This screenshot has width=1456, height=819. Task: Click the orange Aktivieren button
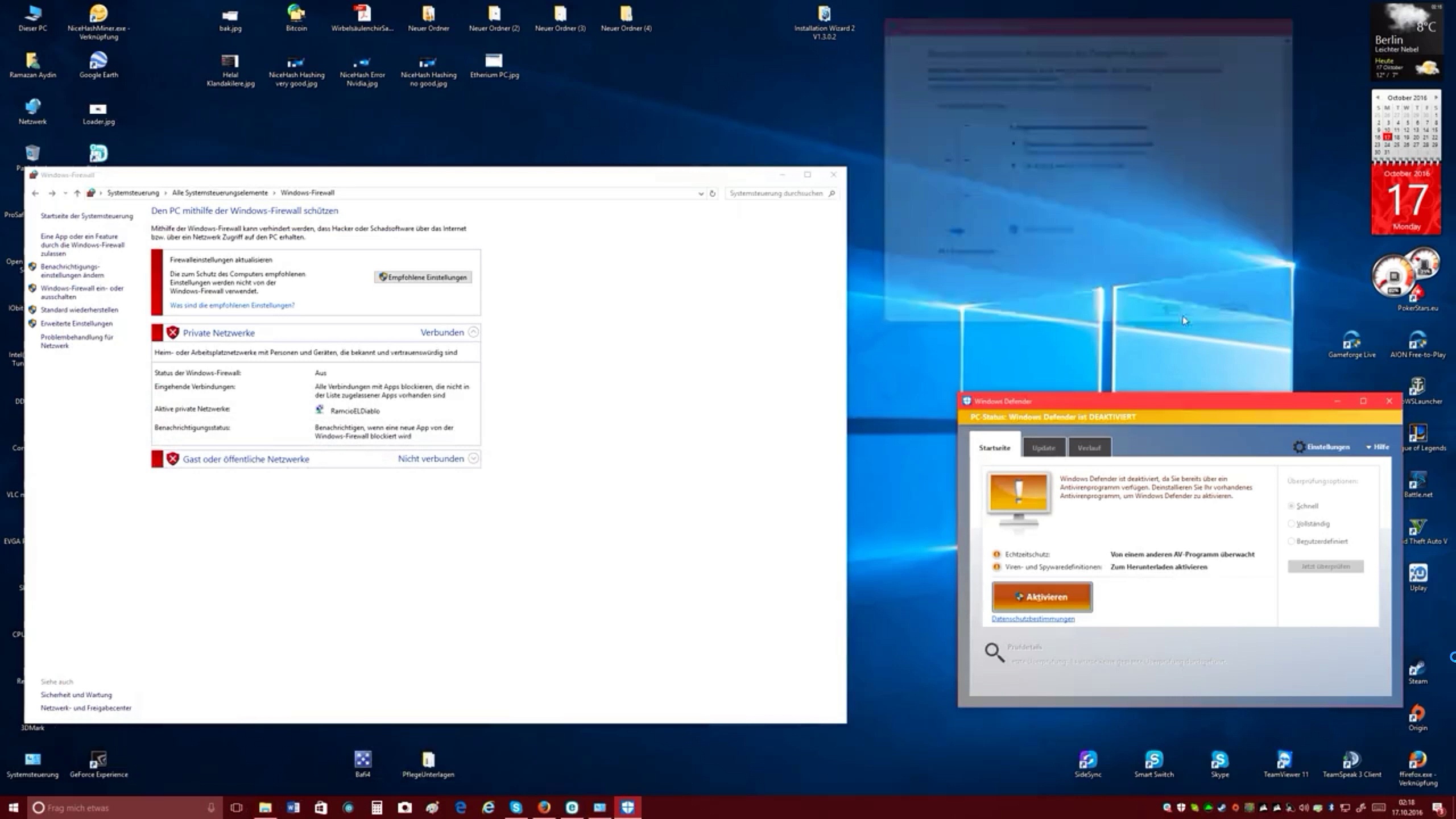click(x=1042, y=597)
